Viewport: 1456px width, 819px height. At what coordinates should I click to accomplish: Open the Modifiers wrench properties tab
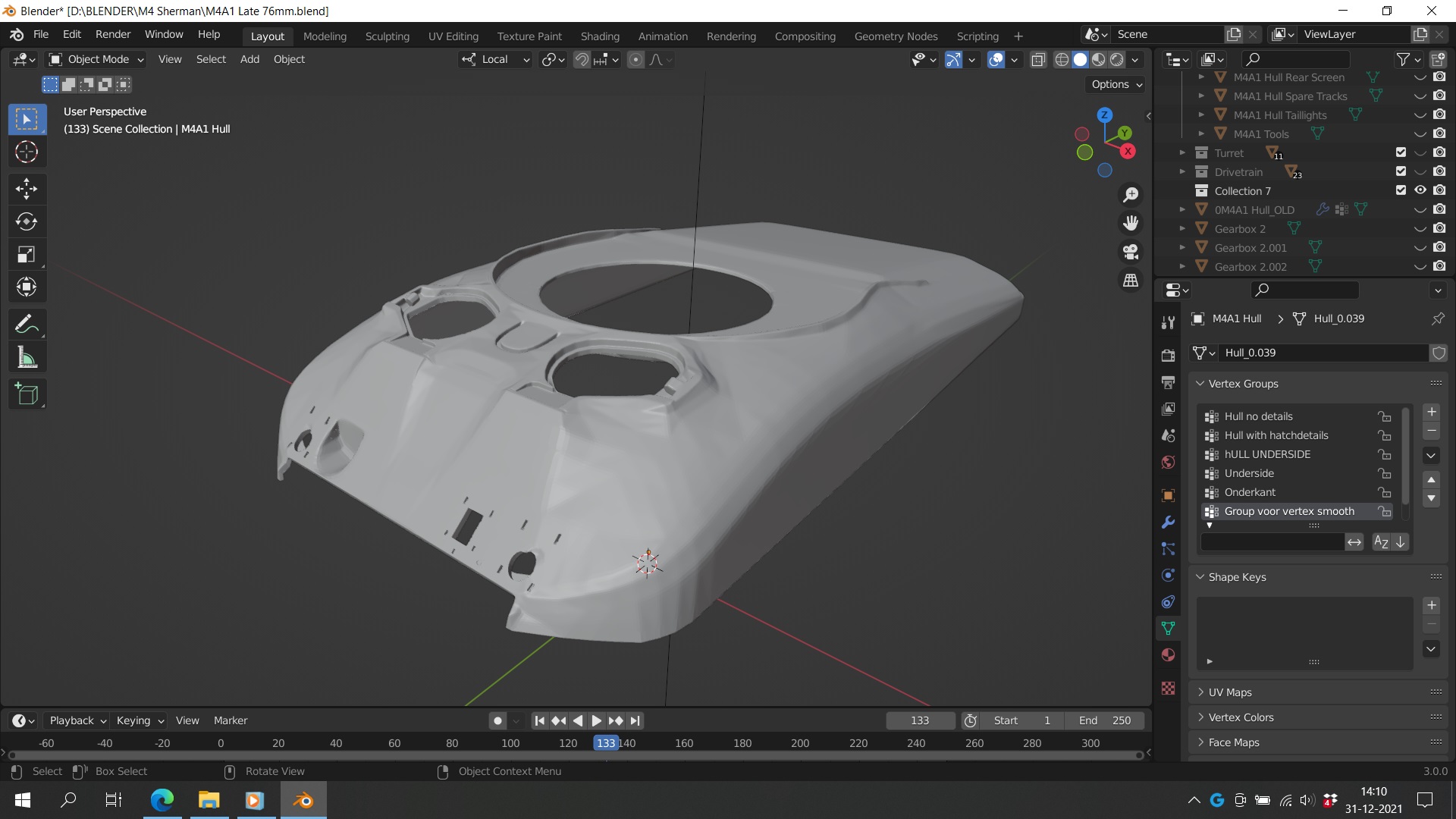[x=1168, y=522]
